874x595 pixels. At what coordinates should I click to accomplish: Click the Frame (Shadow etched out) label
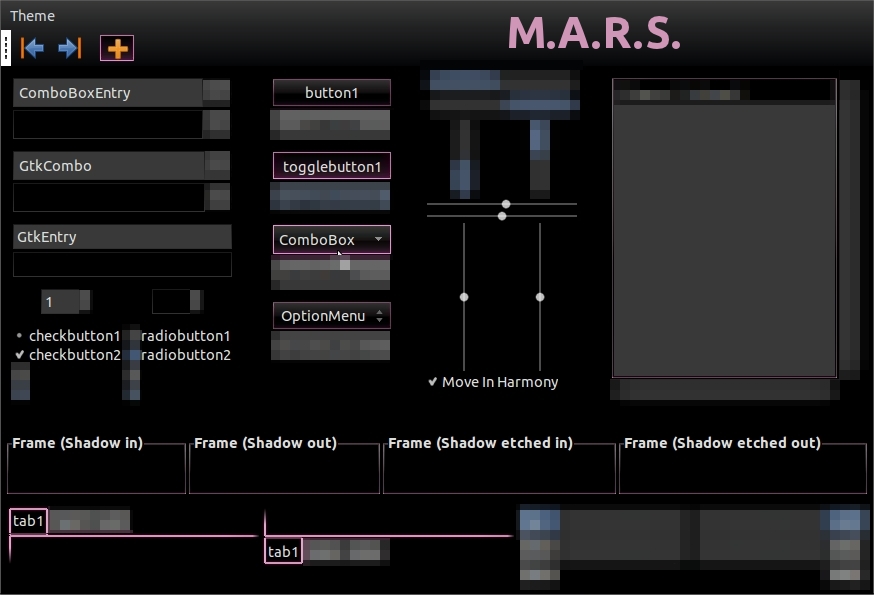coord(722,443)
